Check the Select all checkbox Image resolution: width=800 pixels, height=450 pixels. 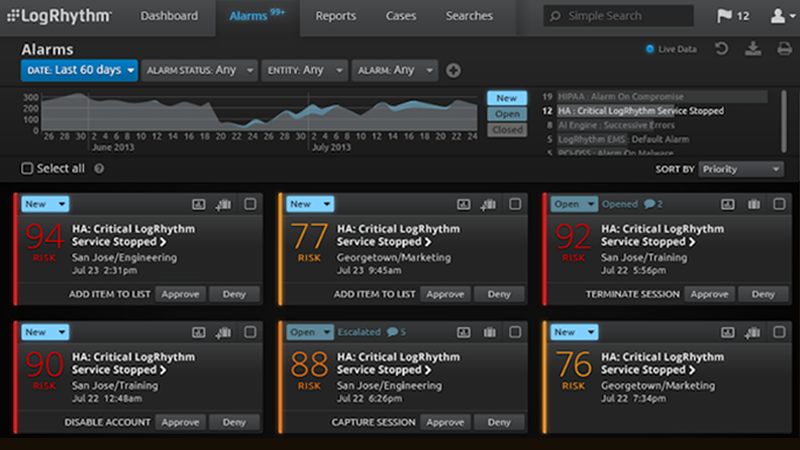[27, 168]
